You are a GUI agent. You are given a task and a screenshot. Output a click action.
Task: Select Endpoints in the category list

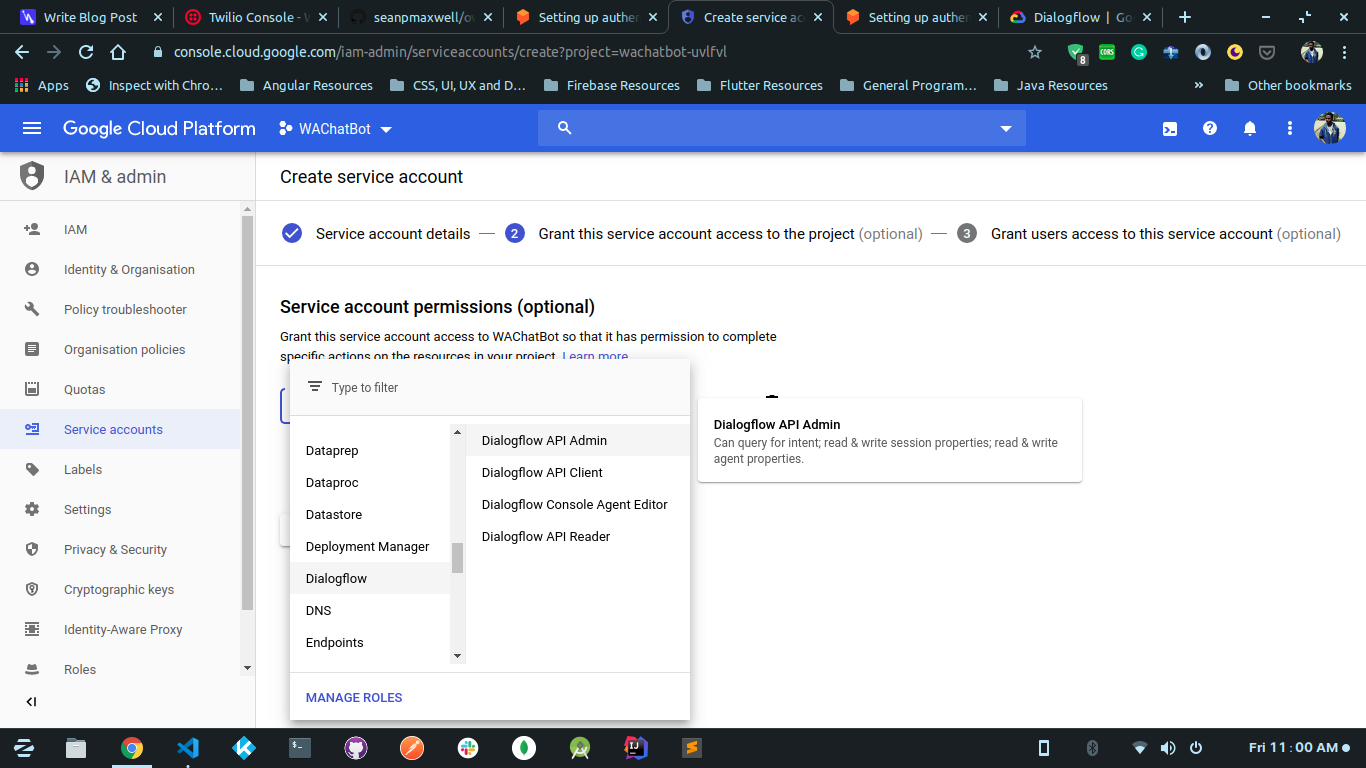click(370, 642)
